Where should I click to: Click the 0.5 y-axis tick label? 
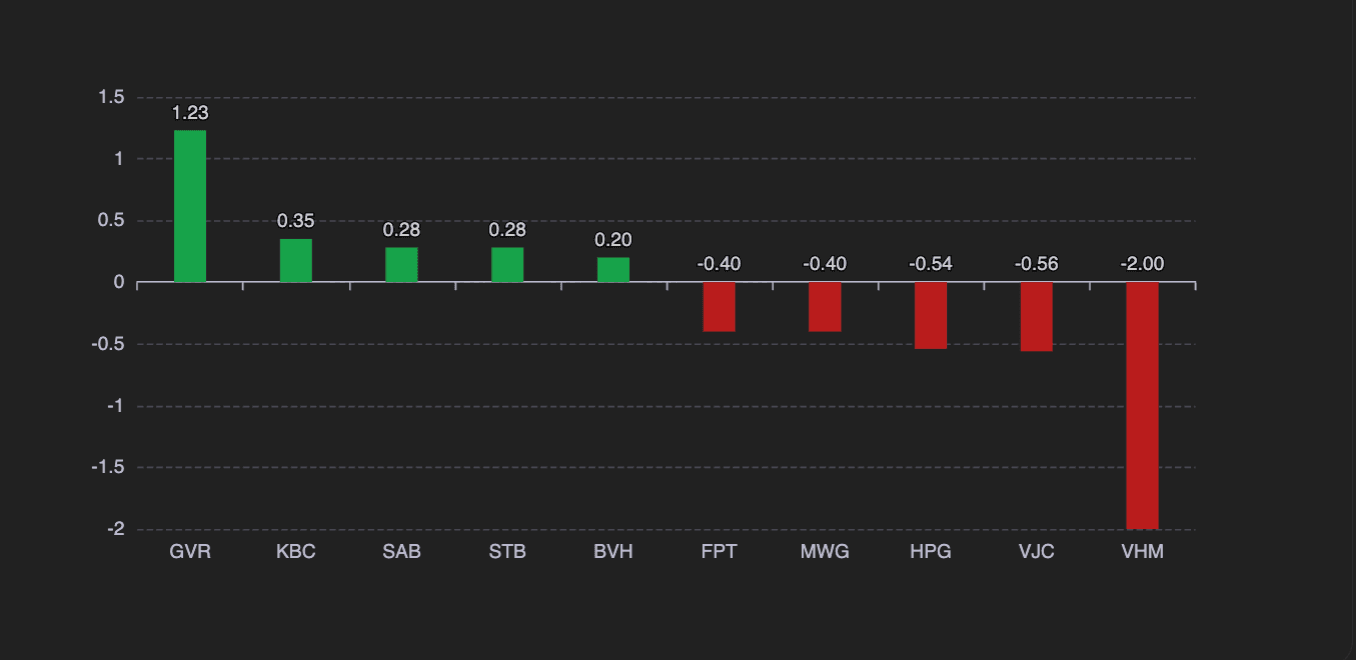[x=112, y=221]
